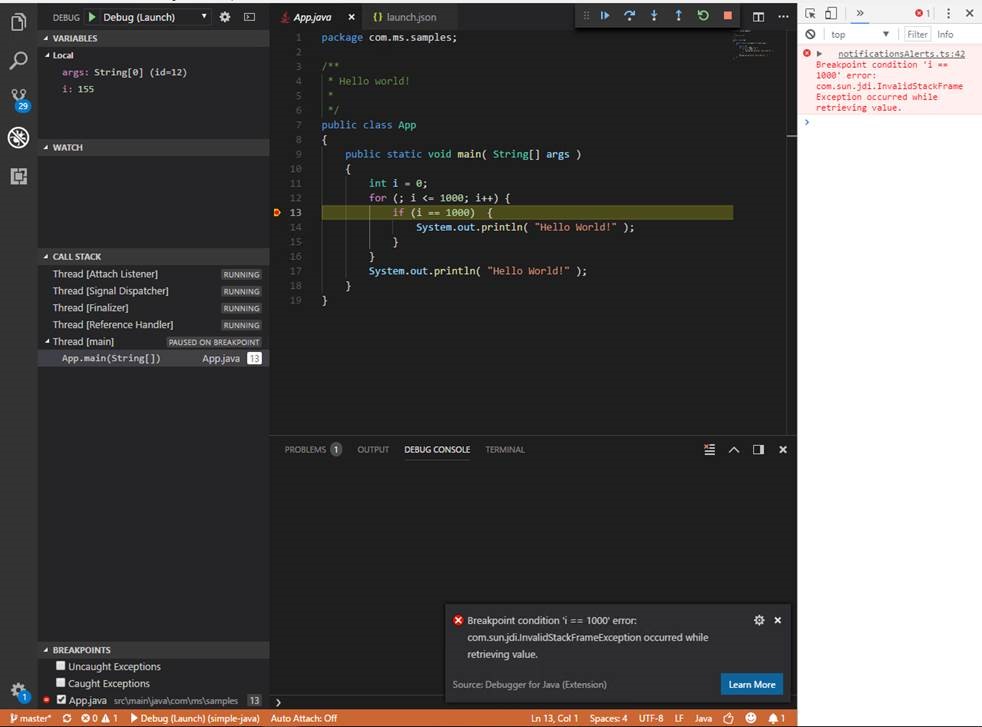The image size is (982, 727).
Task: Open the PROBLEMS panel tab
Action: (313, 450)
